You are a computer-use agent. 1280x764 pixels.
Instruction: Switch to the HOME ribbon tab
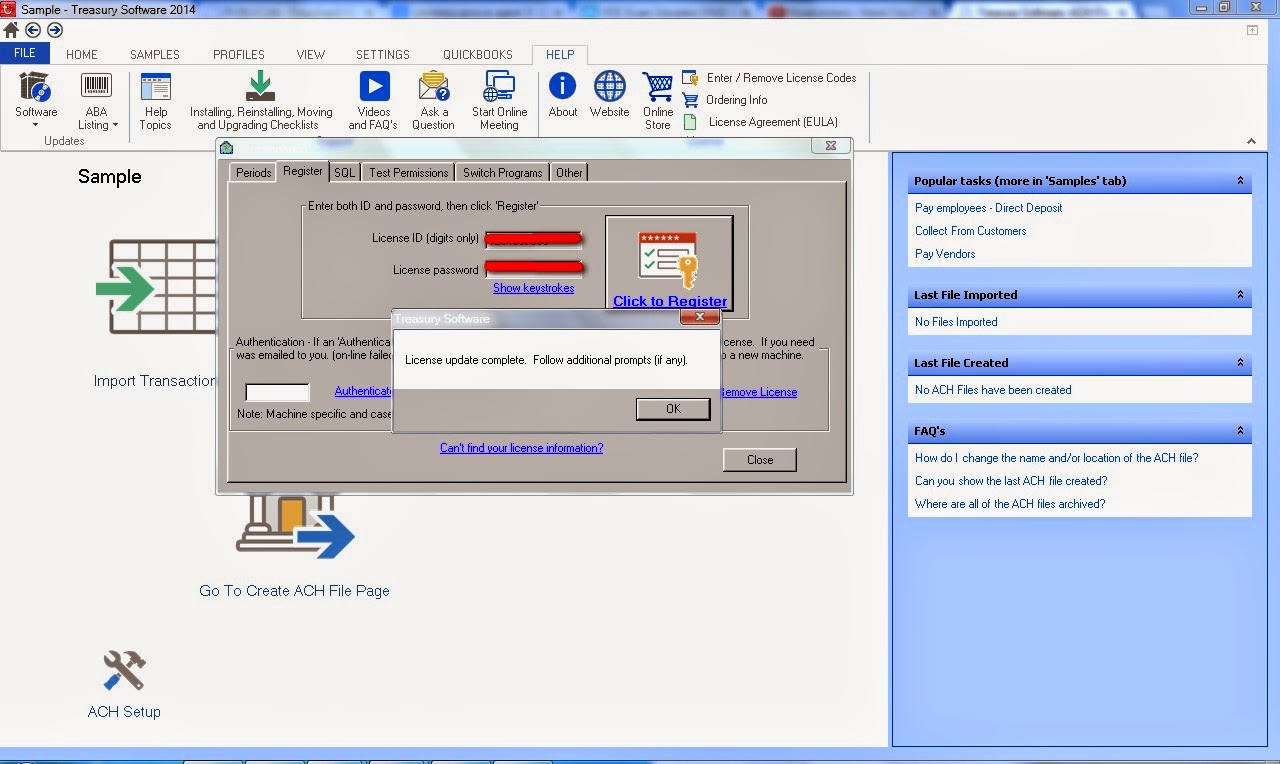pos(82,55)
